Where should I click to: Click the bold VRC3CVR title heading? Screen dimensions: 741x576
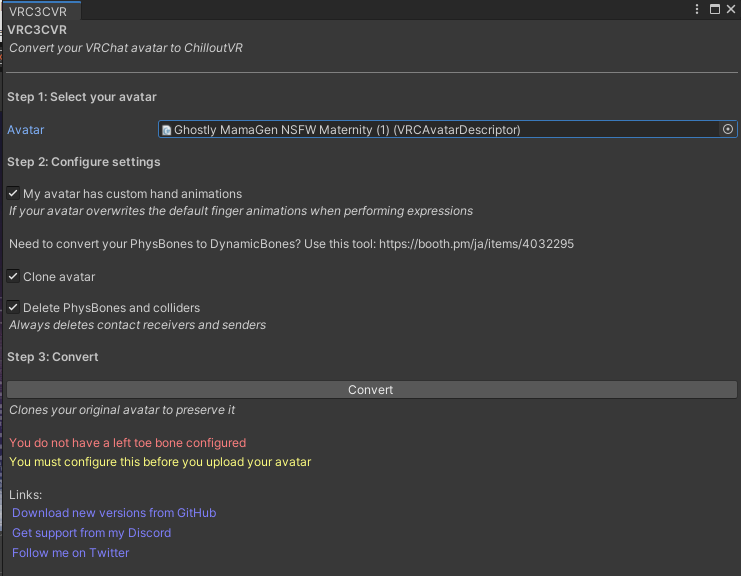coord(37,30)
